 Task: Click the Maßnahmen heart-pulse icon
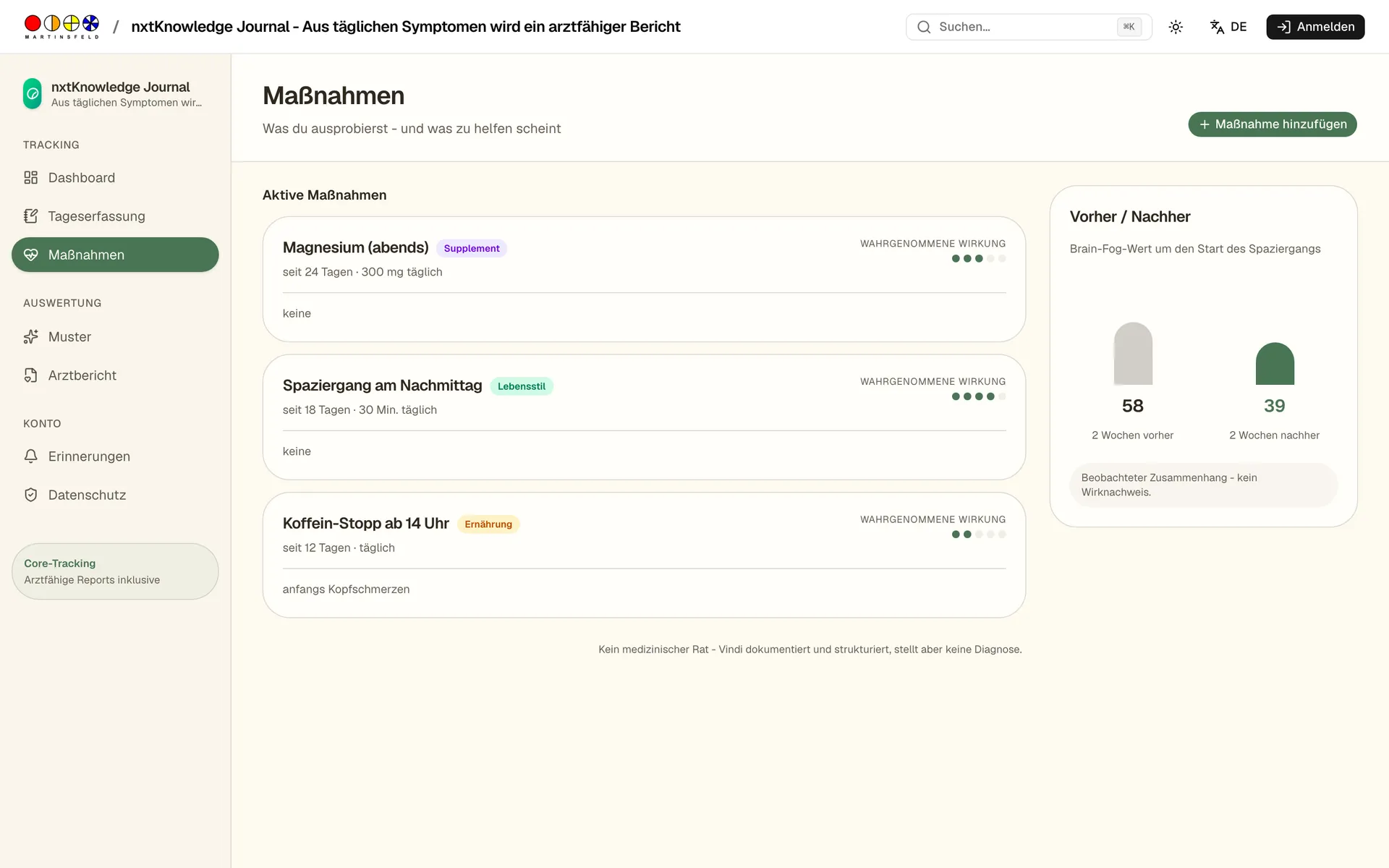pos(30,255)
